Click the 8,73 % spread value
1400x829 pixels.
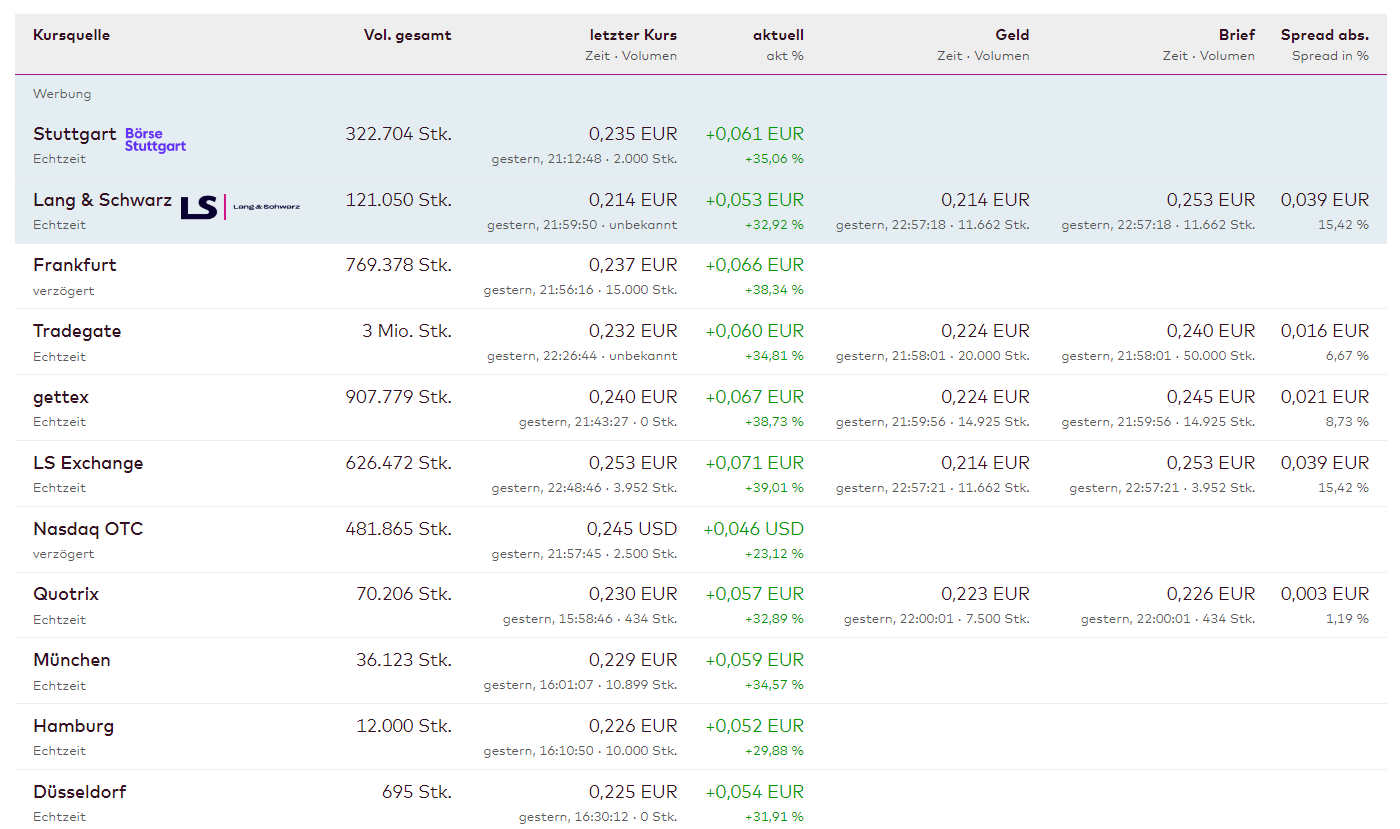coord(1347,422)
